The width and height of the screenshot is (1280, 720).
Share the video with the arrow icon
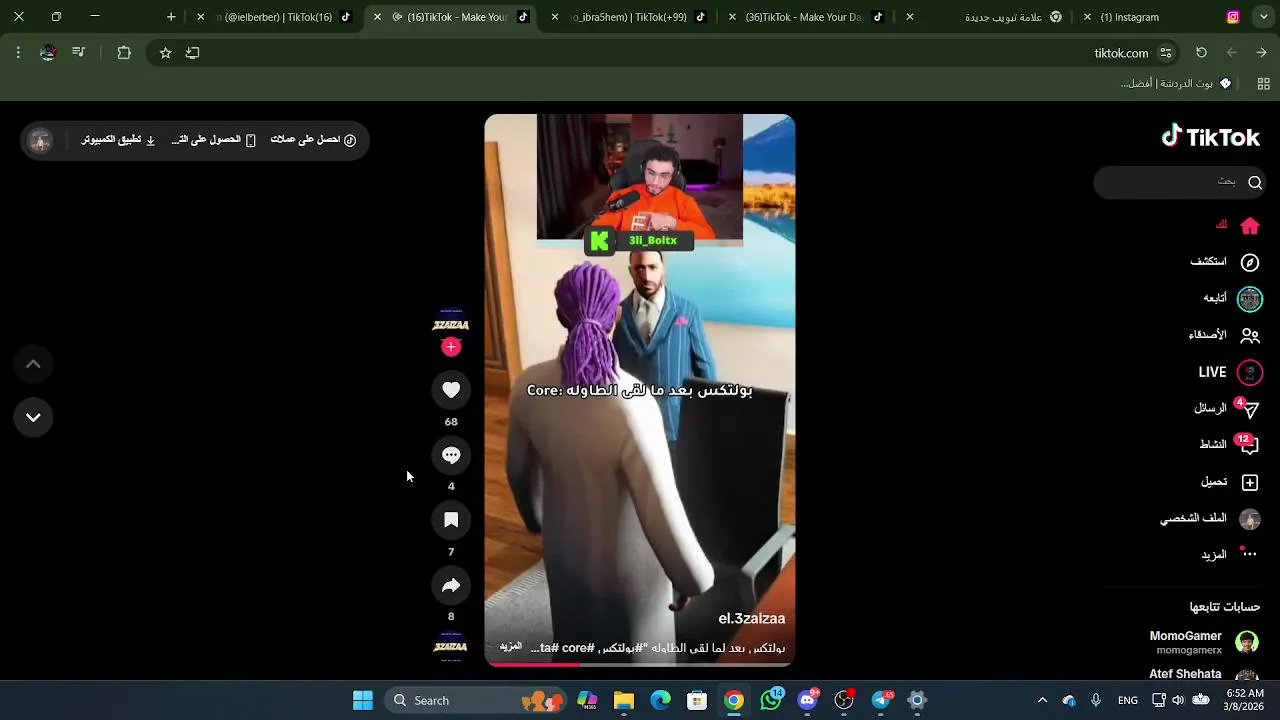point(451,585)
